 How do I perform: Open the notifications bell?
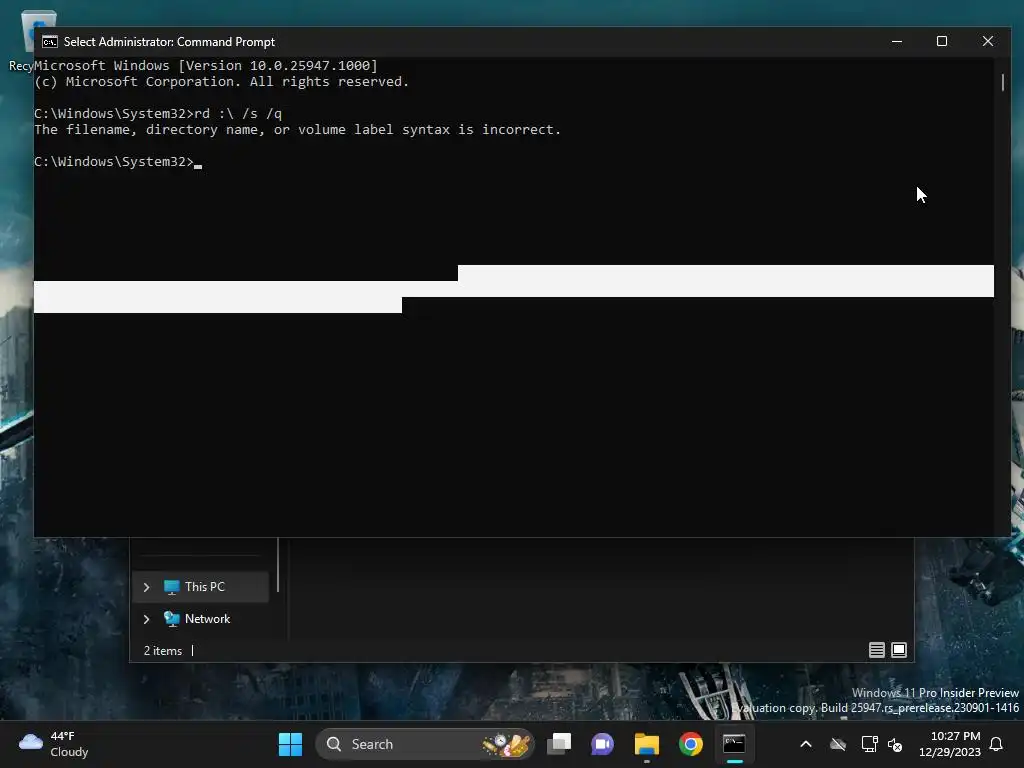[997, 744]
